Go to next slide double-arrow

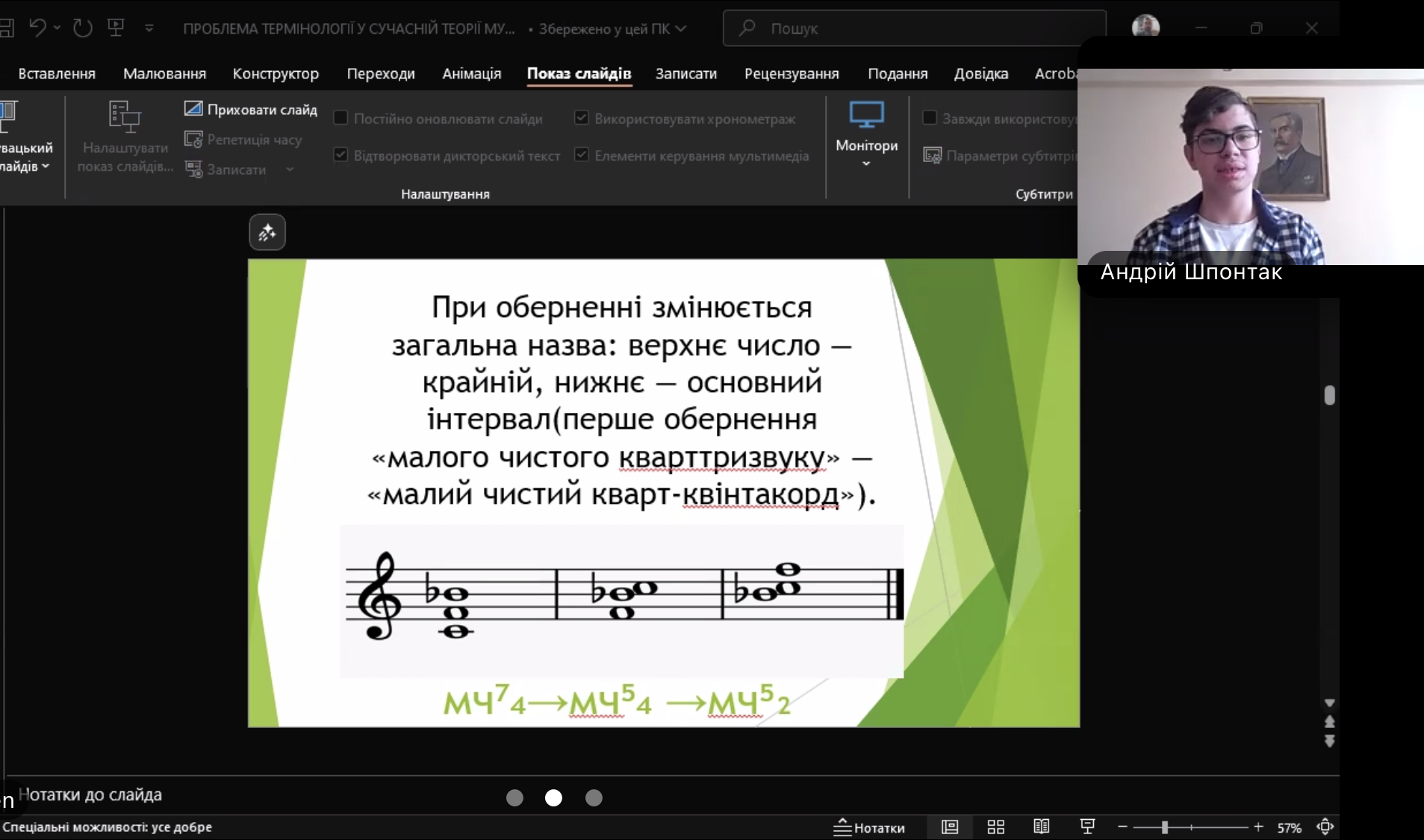[x=1329, y=741]
